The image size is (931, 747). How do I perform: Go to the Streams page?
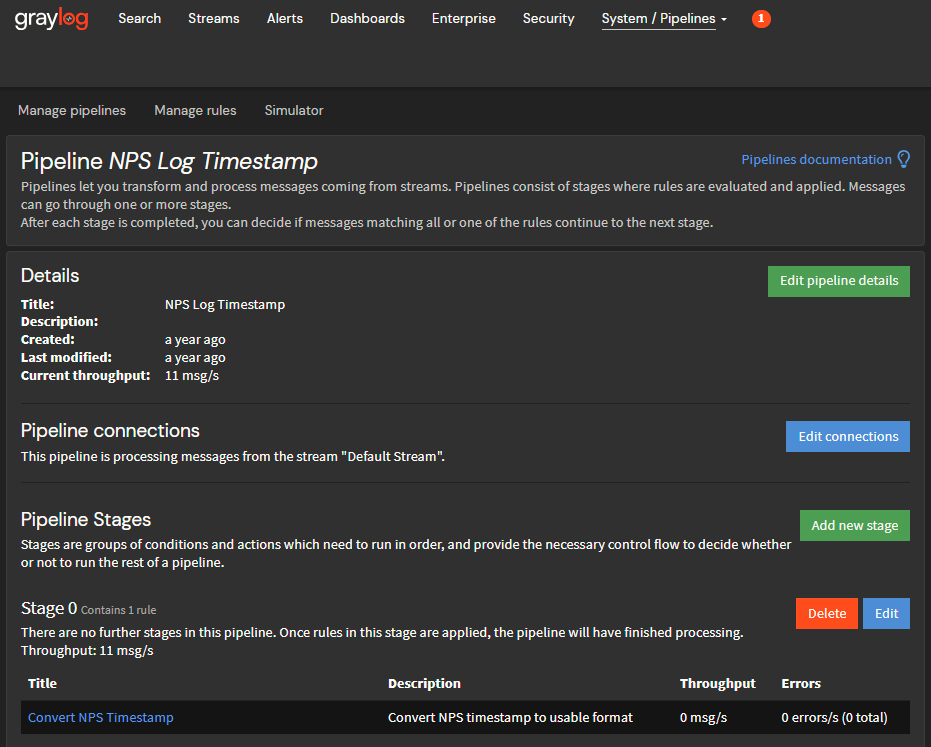pos(214,19)
